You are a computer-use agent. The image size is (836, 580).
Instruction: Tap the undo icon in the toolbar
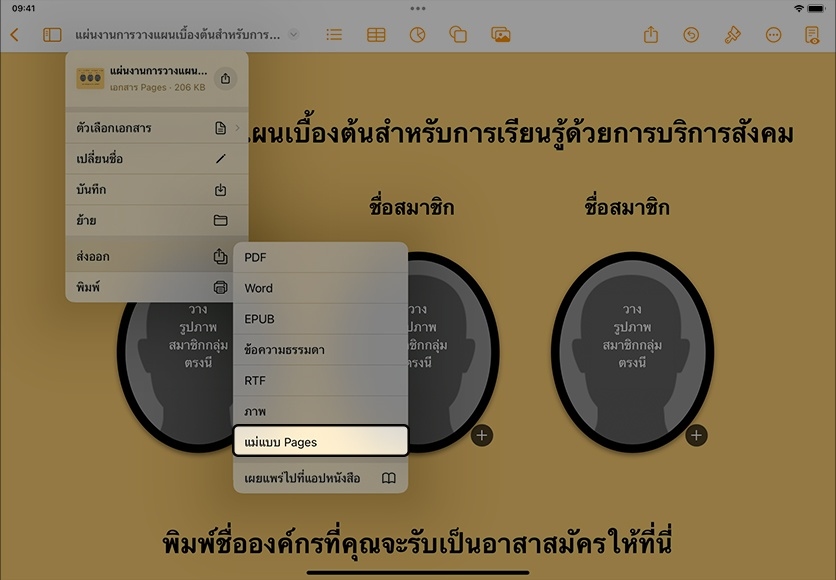click(x=691, y=35)
